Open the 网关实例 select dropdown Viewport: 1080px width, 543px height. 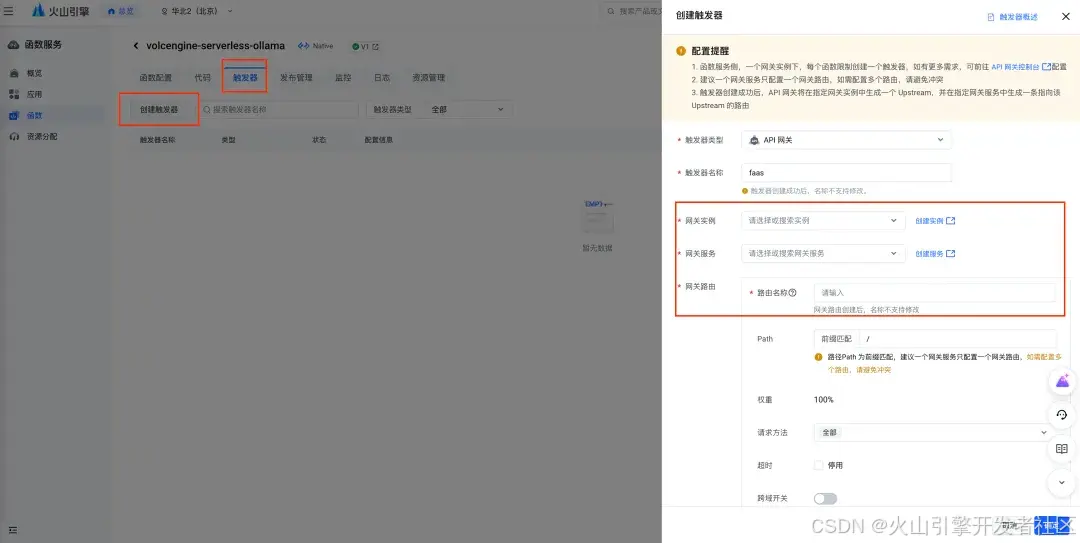pos(823,221)
